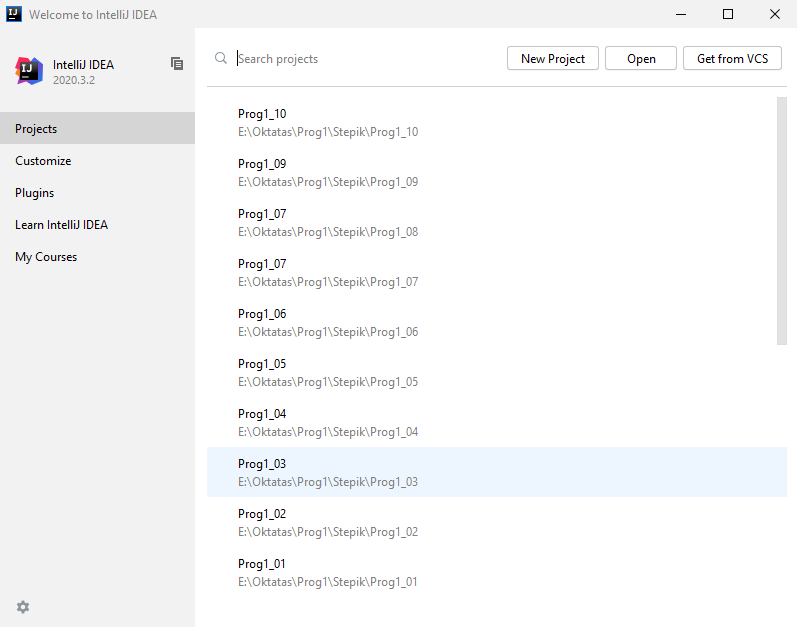Screen dimensions: 797x627
Task: Maximize the Welcome window
Action: coord(727,14)
